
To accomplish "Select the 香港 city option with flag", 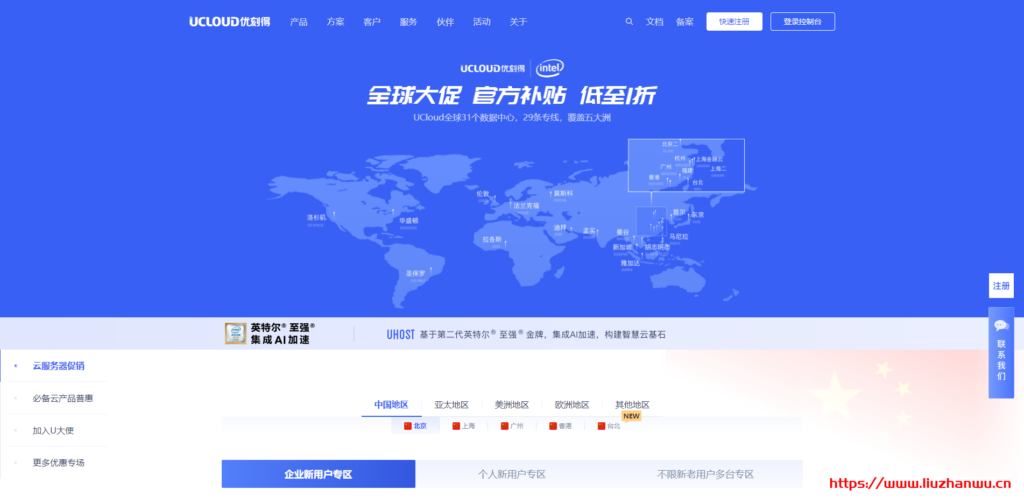I will [x=560, y=426].
